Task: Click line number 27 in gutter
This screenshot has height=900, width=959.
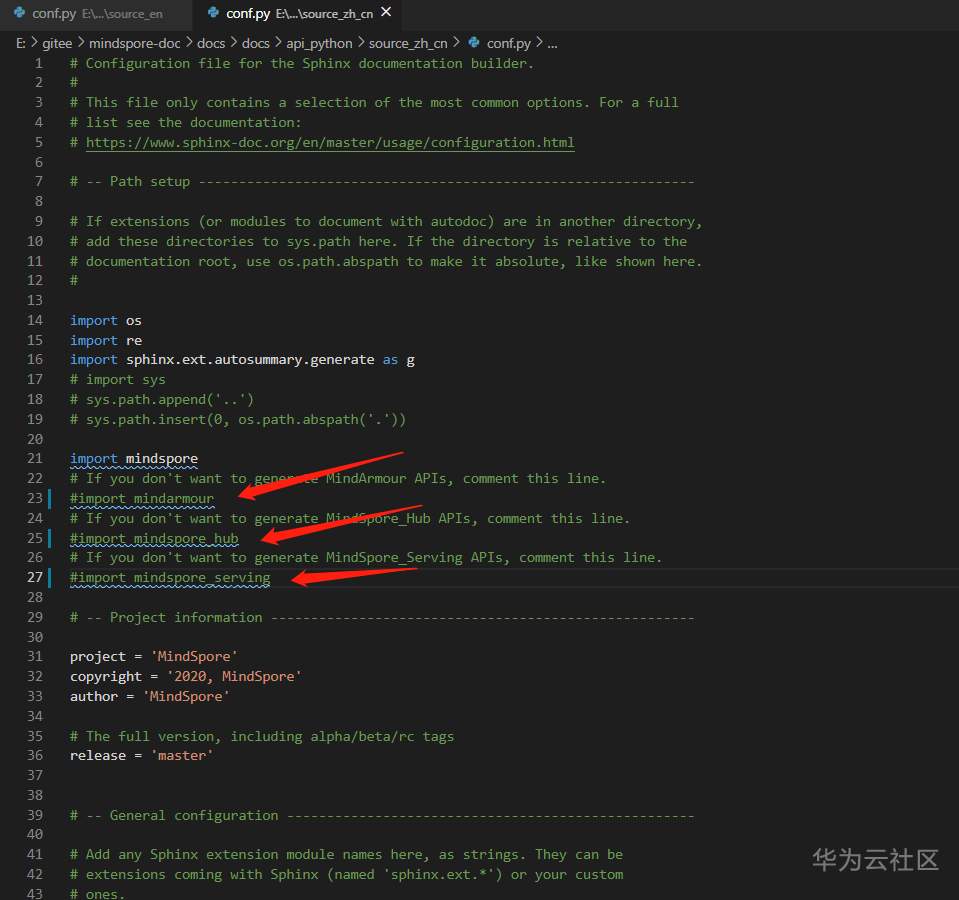Action: click(35, 577)
